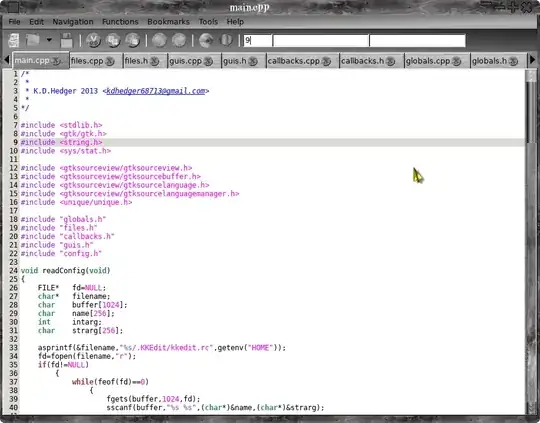Open the kdhedger email link

pyautogui.click(x=156, y=91)
